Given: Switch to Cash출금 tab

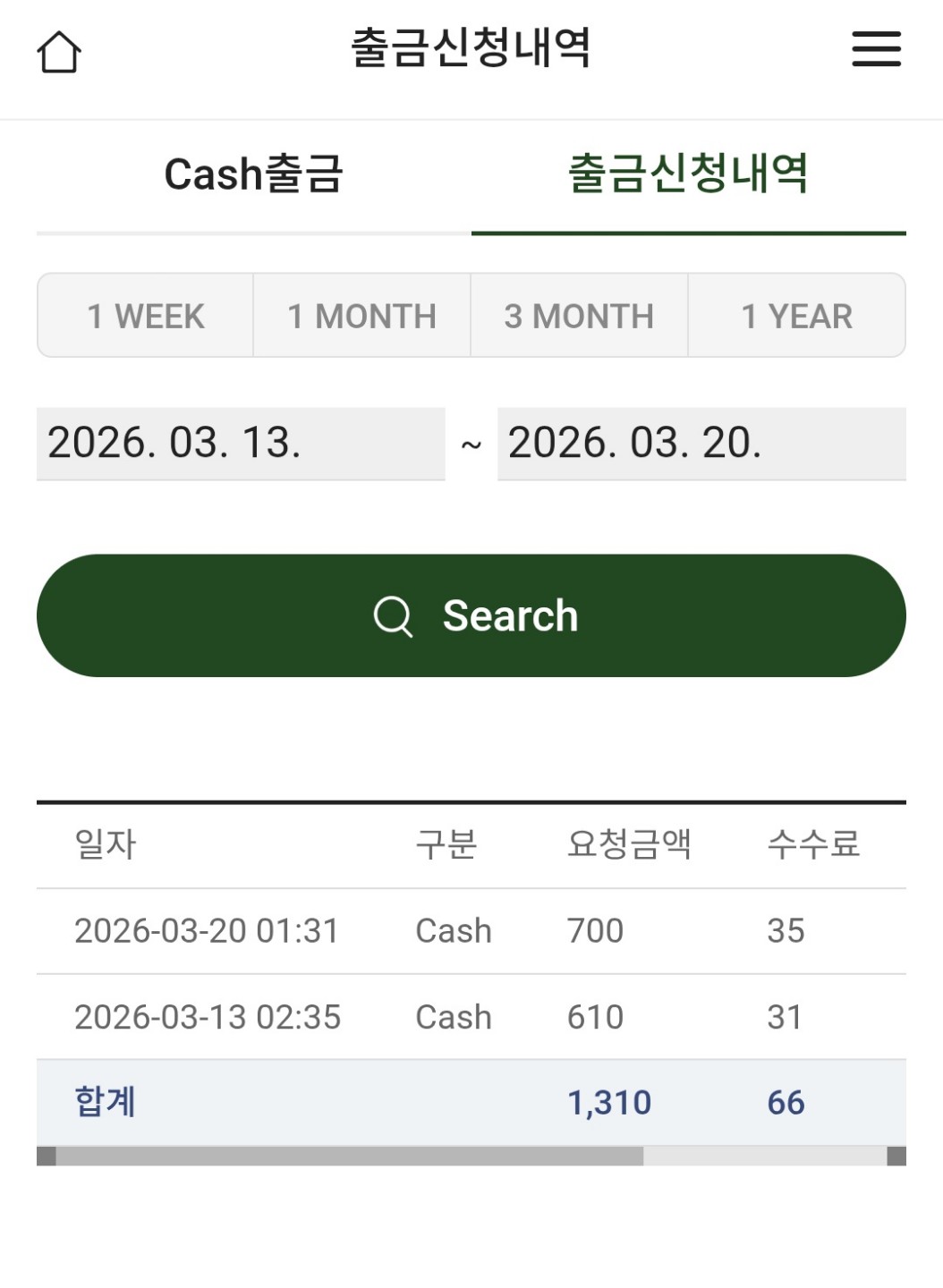Looking at the screenshot, I should coord(253,174).
